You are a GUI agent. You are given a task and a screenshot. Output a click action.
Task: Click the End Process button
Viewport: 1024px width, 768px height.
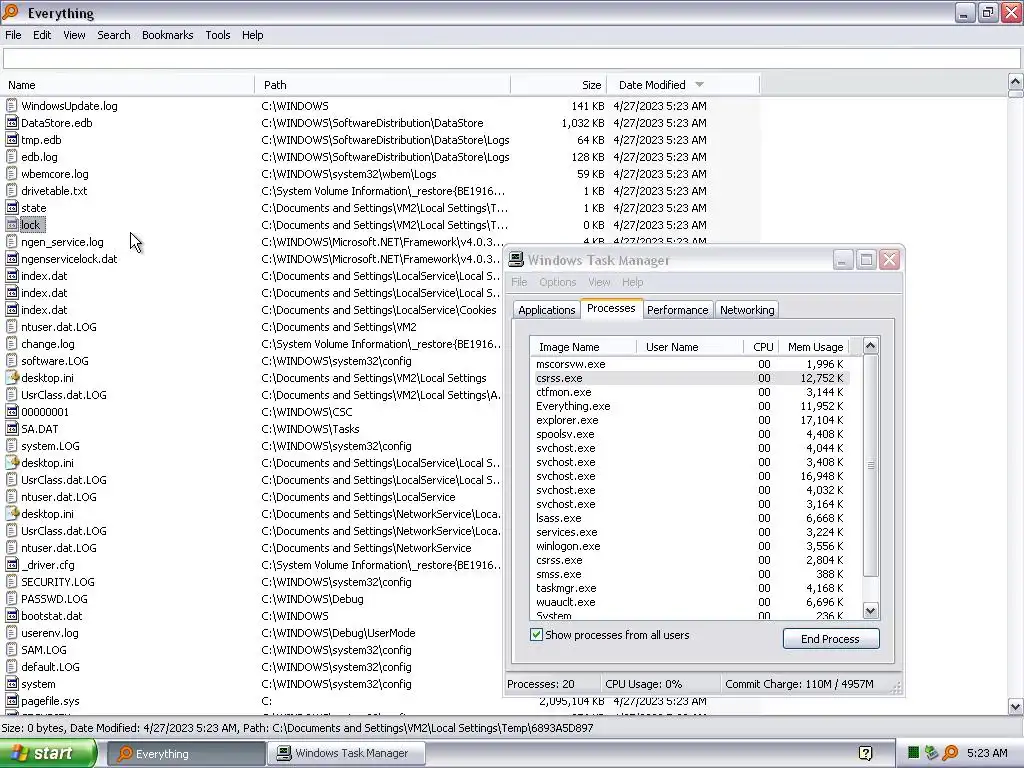click(x=831, y=639)
